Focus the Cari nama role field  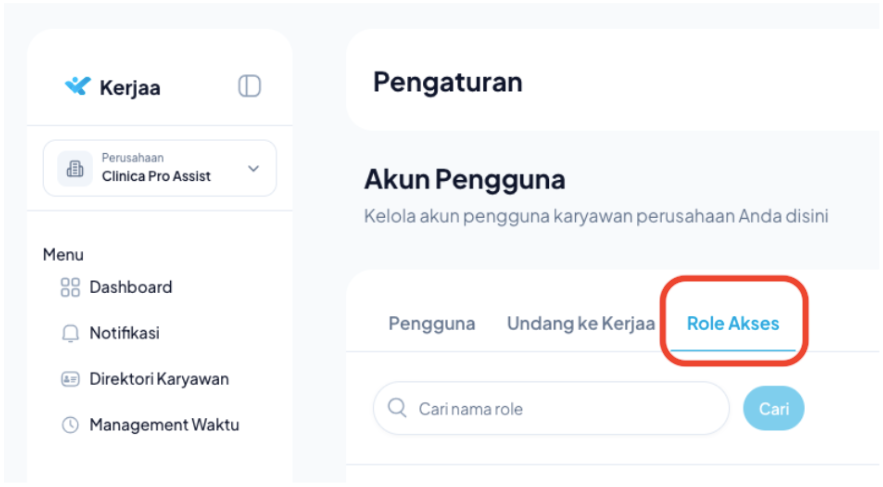[x=560, y=408]
